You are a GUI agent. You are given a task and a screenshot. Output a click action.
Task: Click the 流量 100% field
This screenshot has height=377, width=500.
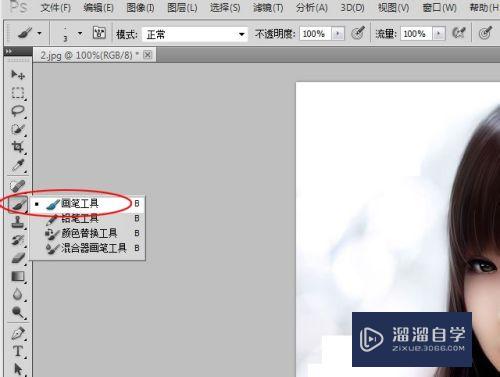coord(416,34)
